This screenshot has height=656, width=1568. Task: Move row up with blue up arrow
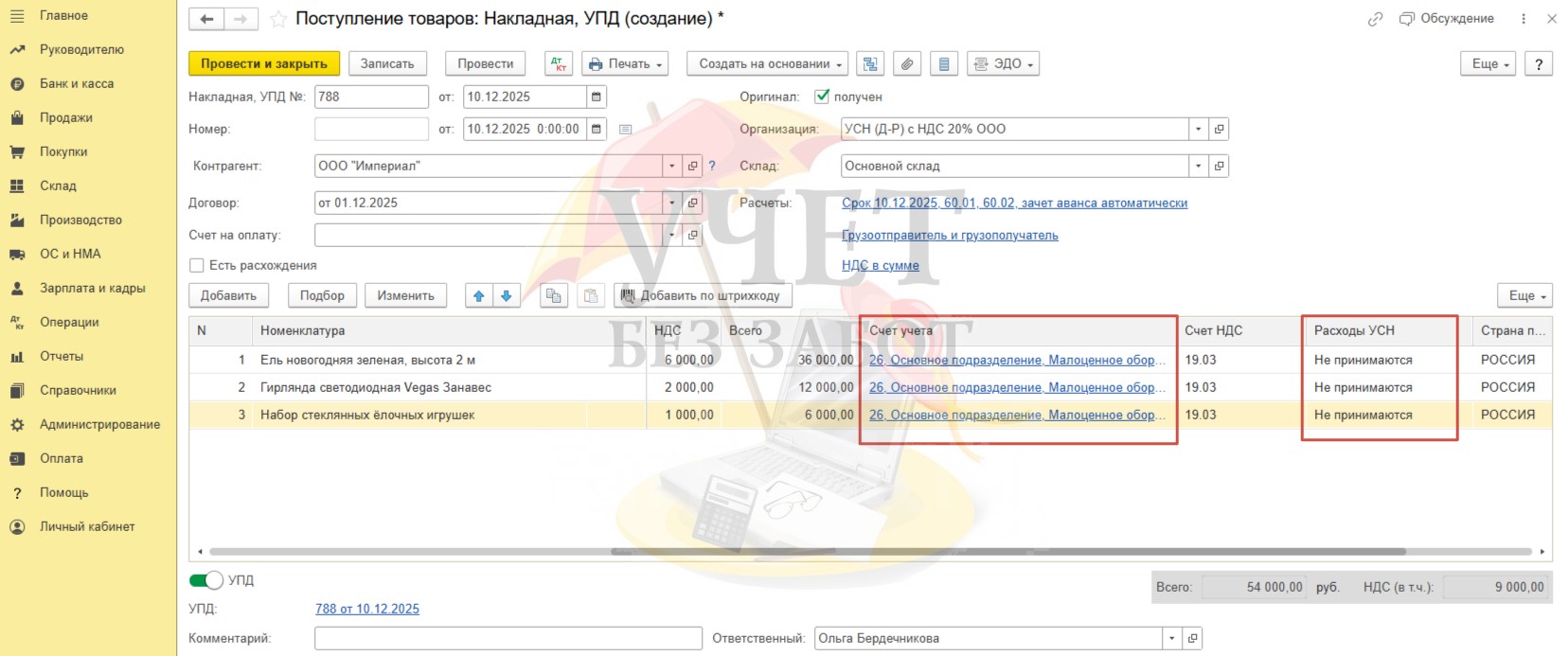pyautogui.click(x=479, y=295)
